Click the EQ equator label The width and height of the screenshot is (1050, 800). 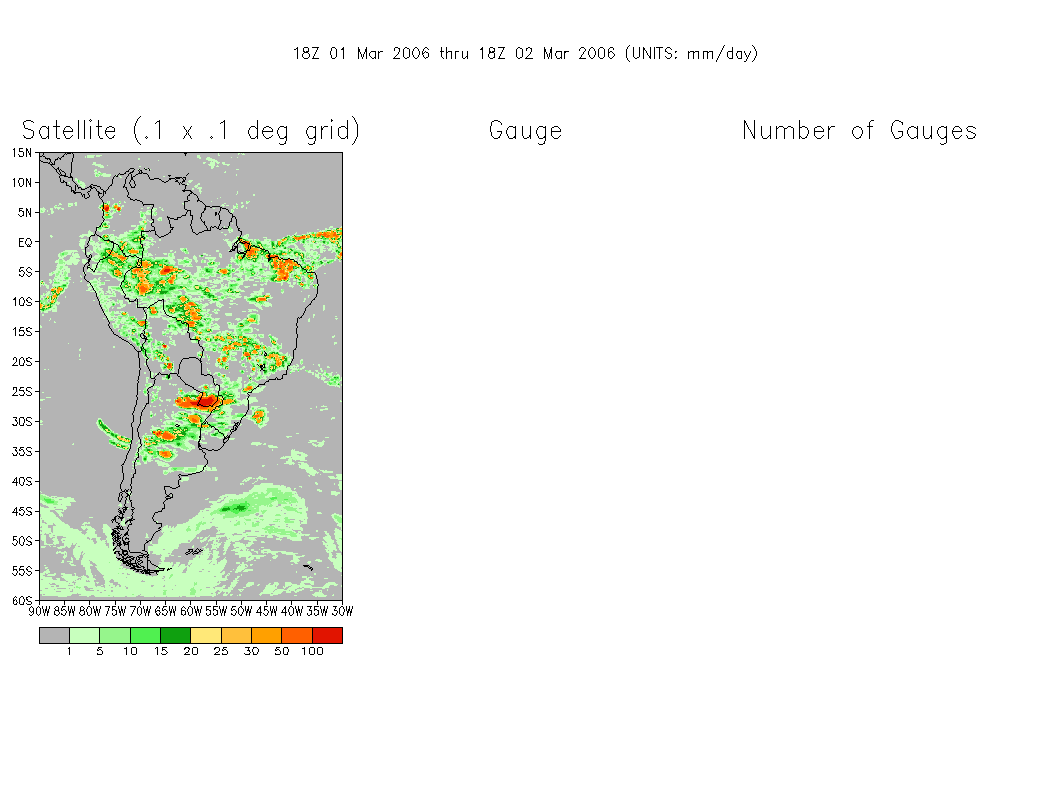[25, 242]
